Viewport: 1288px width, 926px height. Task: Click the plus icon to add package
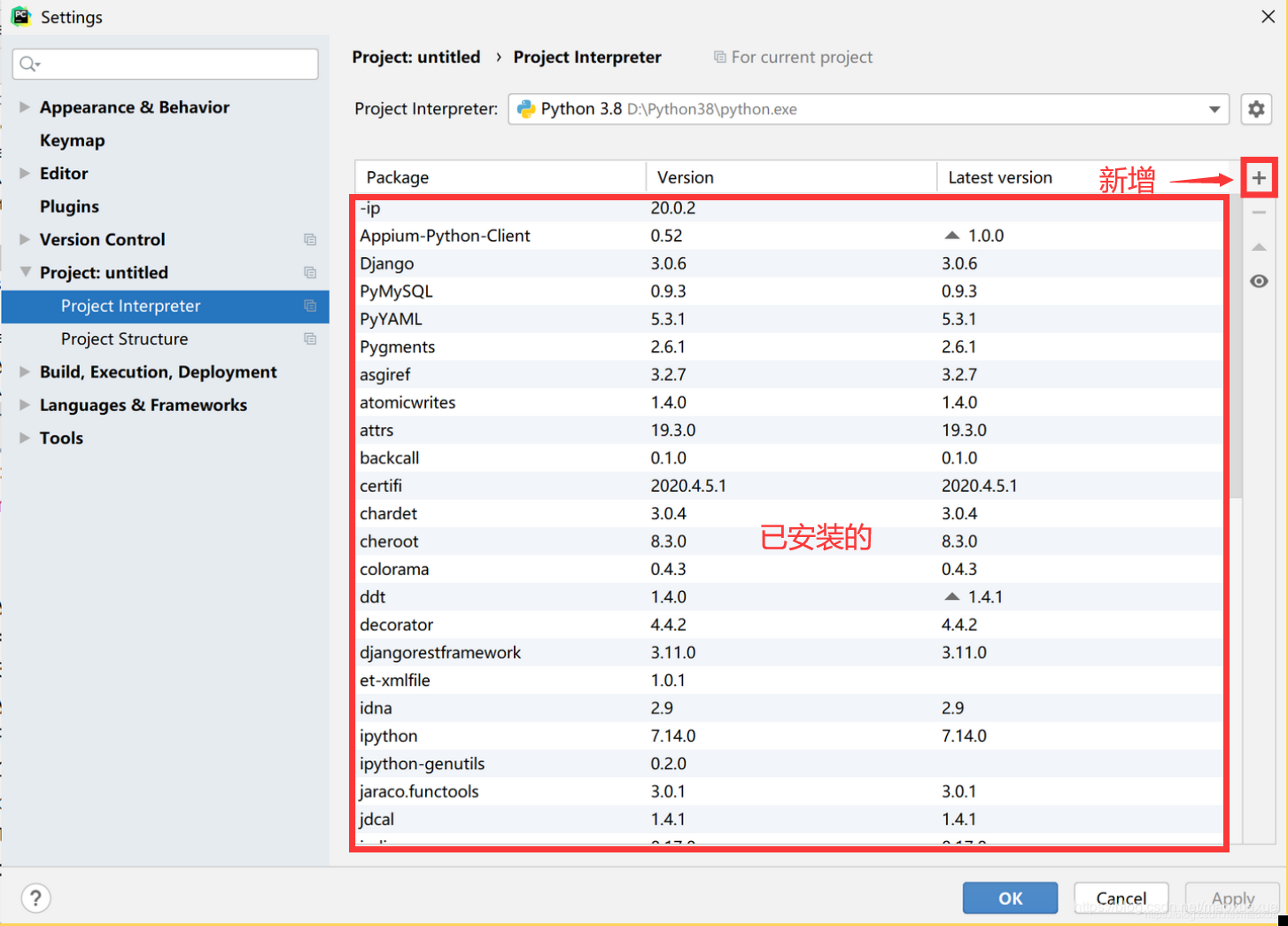[1258, 178]
